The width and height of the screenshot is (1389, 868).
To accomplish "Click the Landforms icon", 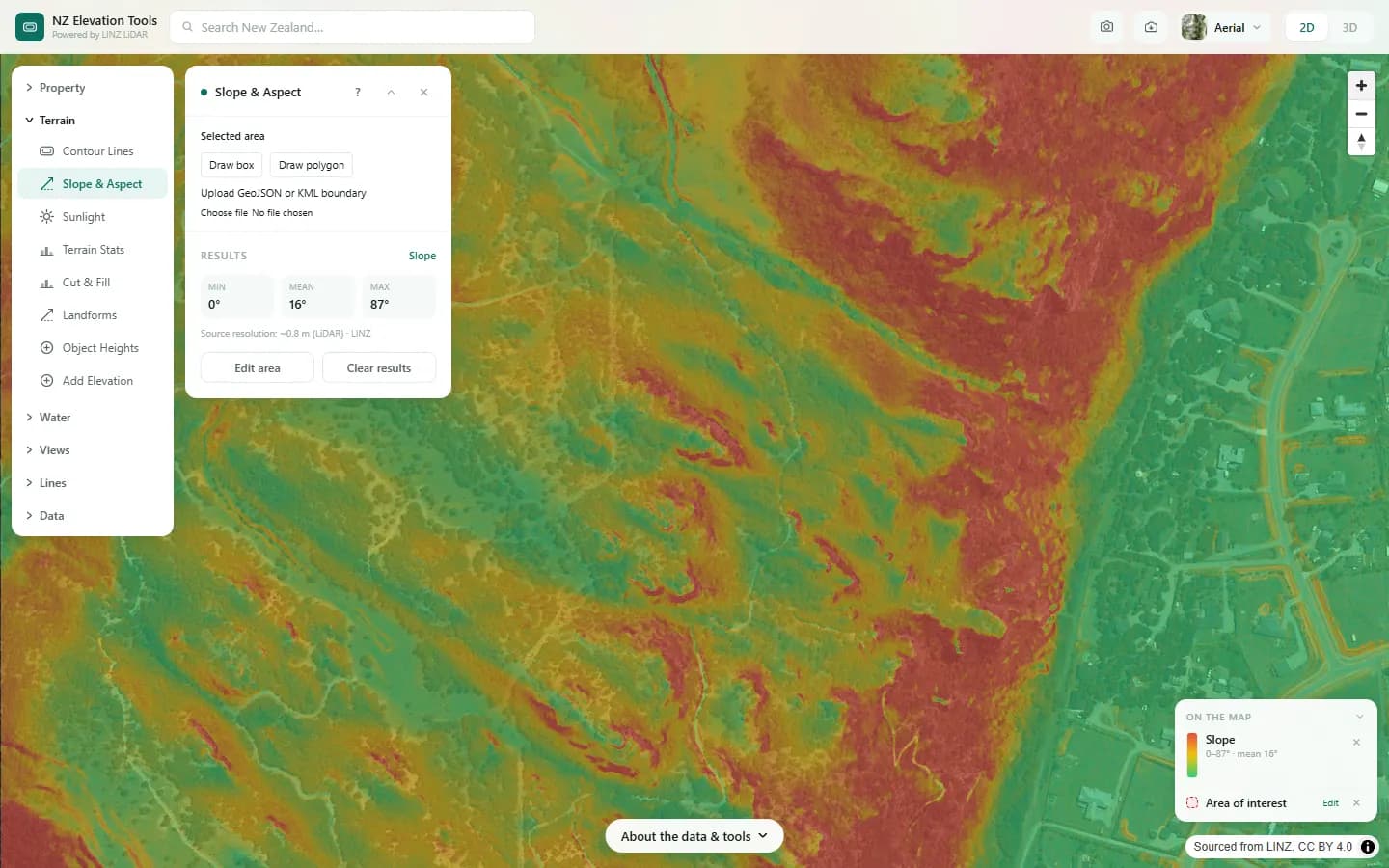I will tap(46, 315).
